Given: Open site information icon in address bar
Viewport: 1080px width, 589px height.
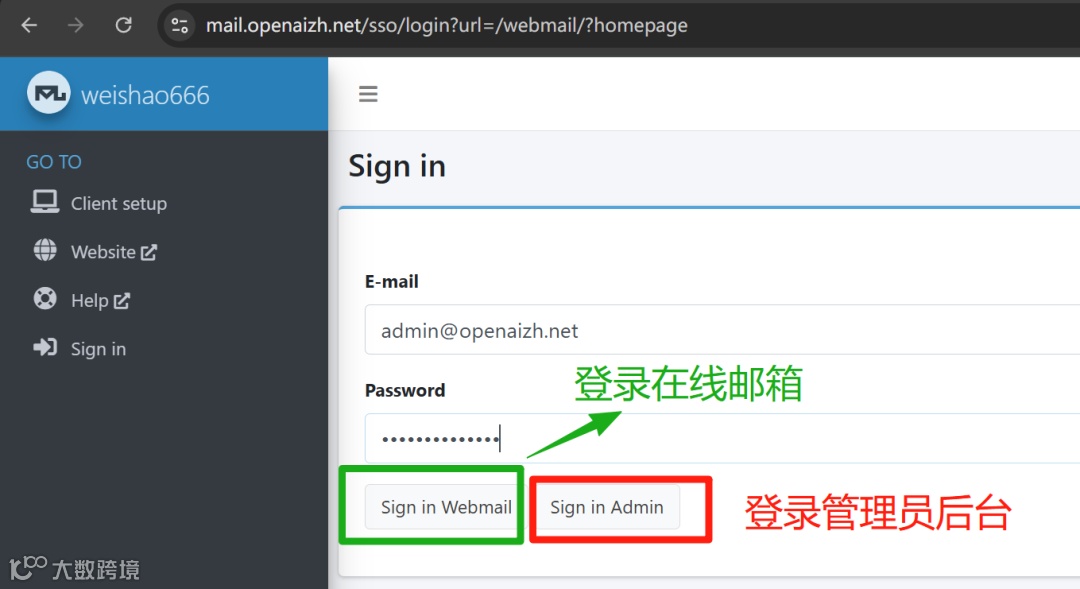Looking at the screenshot, I should click(180, 25).
